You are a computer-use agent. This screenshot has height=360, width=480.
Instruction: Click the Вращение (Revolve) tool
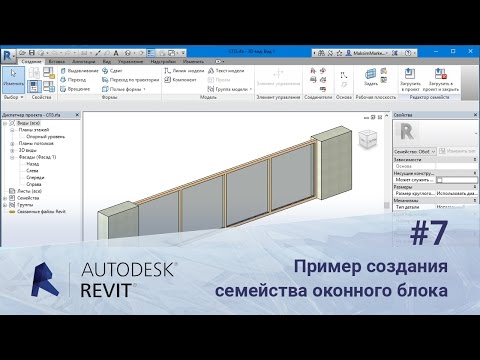75,89
